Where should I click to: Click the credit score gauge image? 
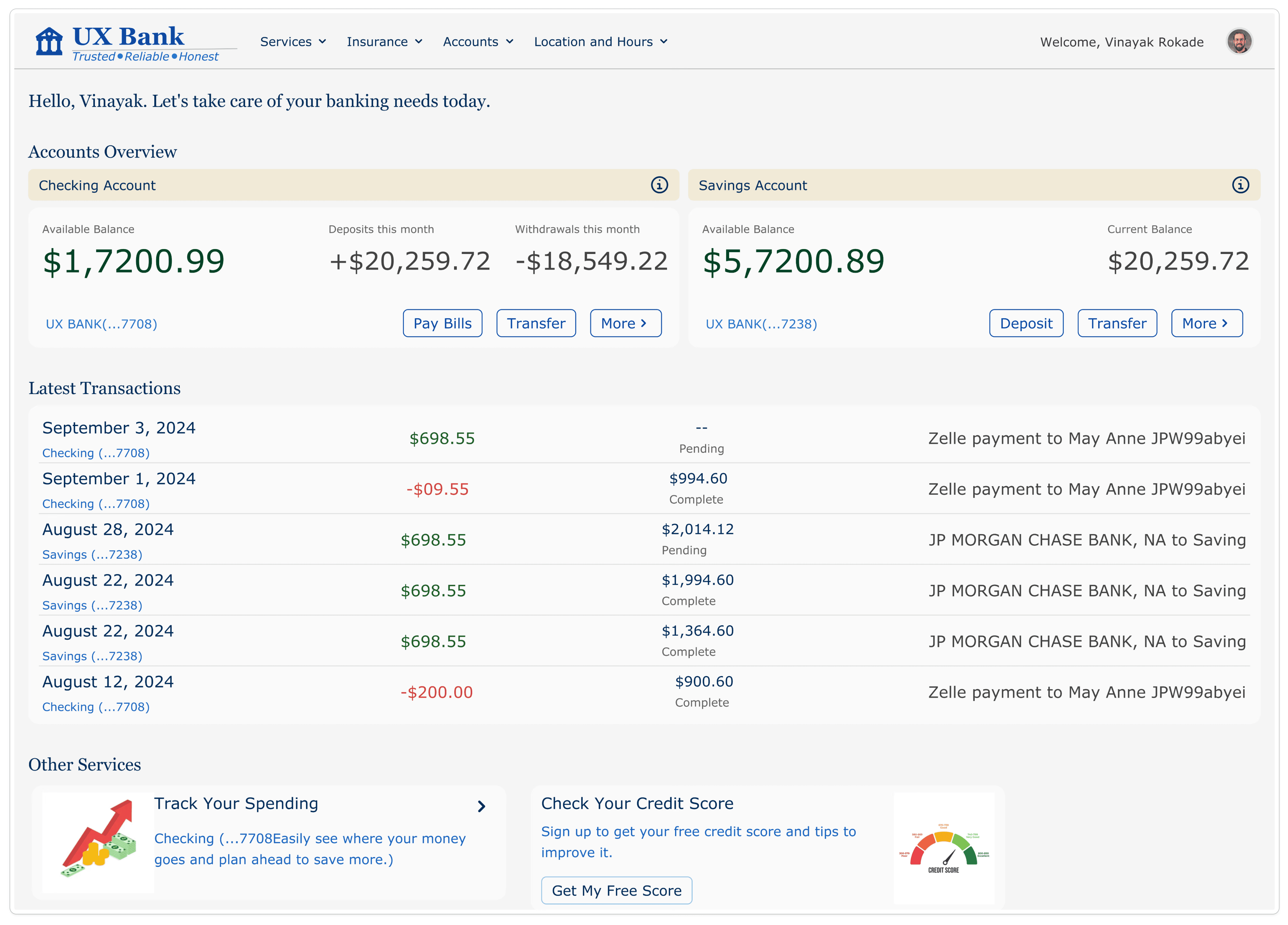[x=943, y=848]
